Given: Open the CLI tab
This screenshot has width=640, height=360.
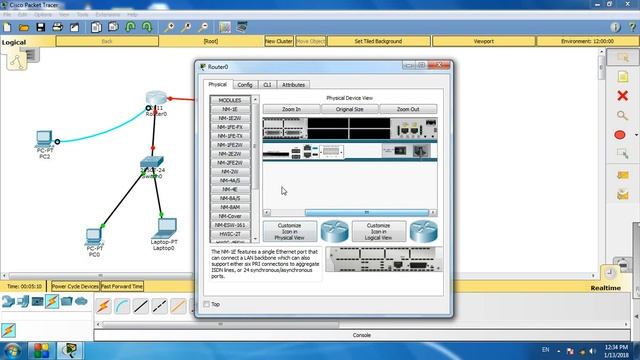Looking at the screenshot, I should pyautogui.click(x=267, y=85).
